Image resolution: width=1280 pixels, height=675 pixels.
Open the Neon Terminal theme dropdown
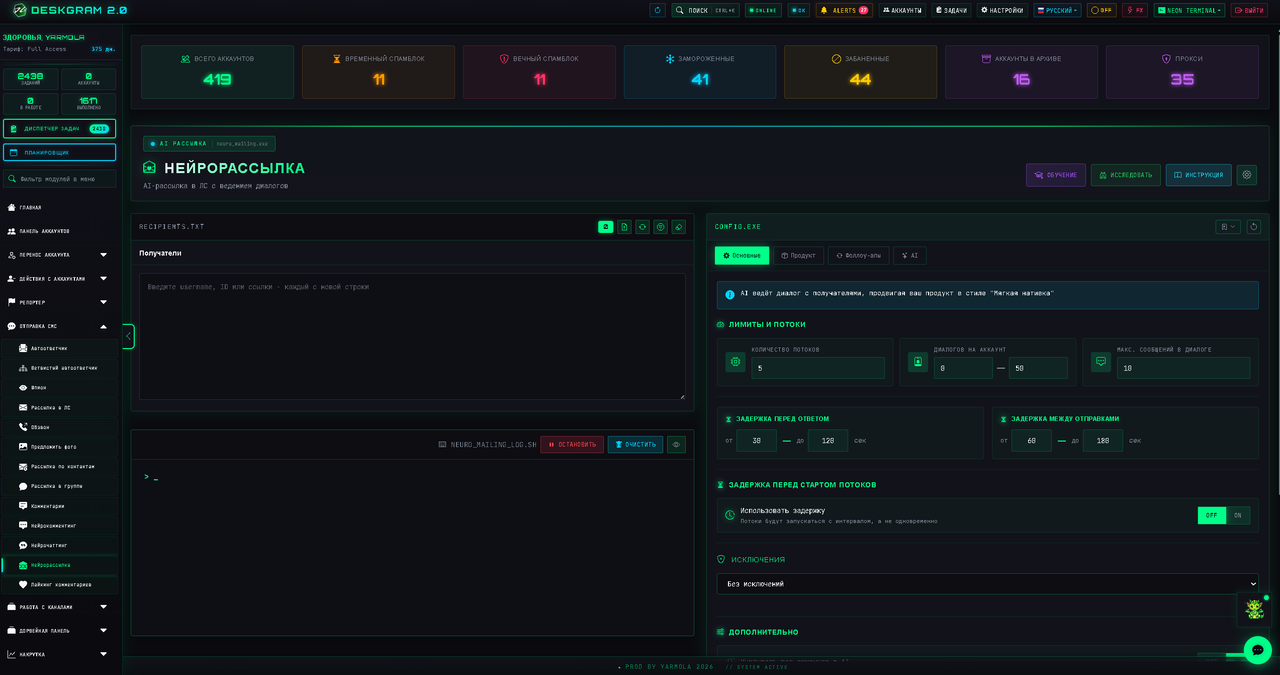1189,10
